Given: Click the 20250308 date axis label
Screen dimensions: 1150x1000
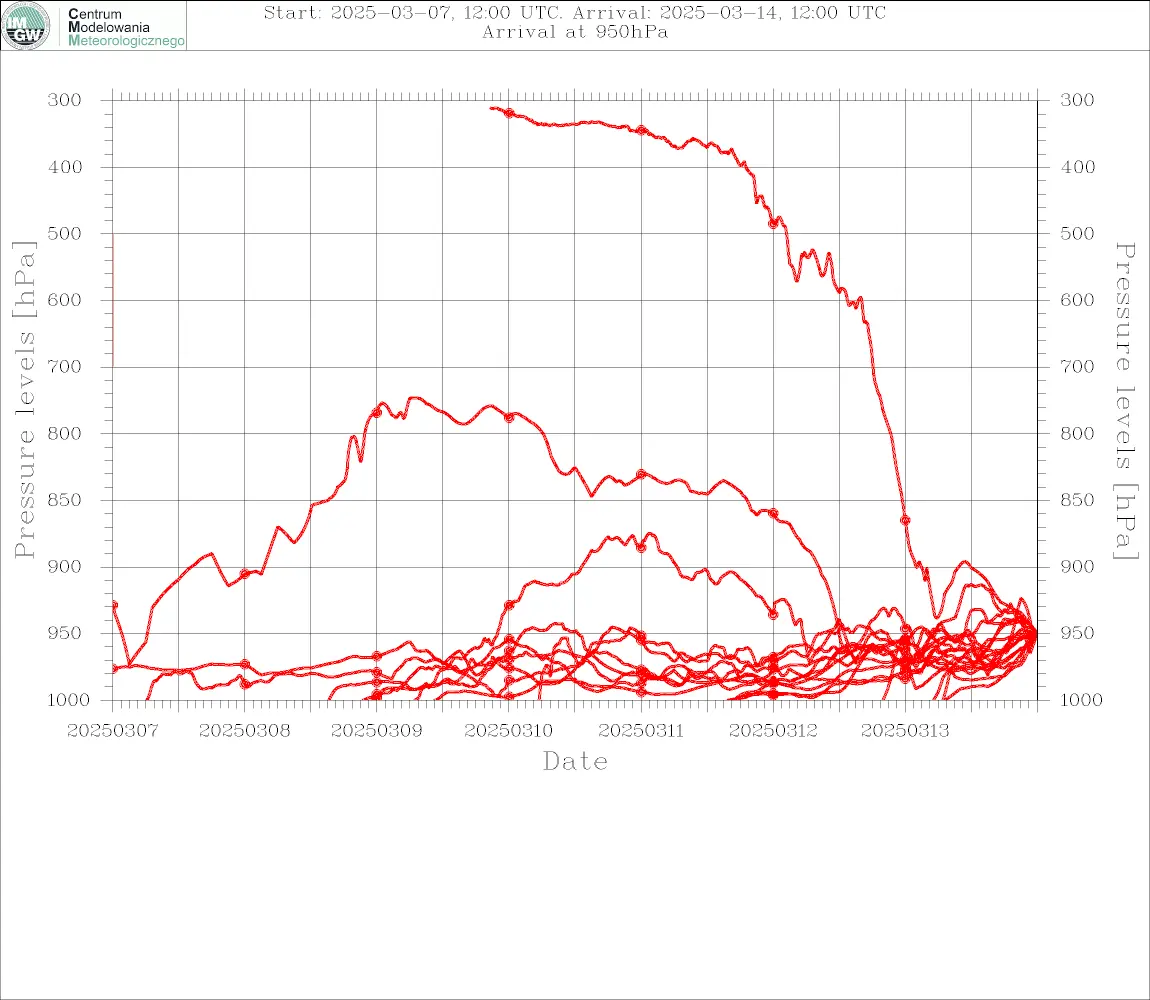Looking at the screenshot, I should [244, 731].
